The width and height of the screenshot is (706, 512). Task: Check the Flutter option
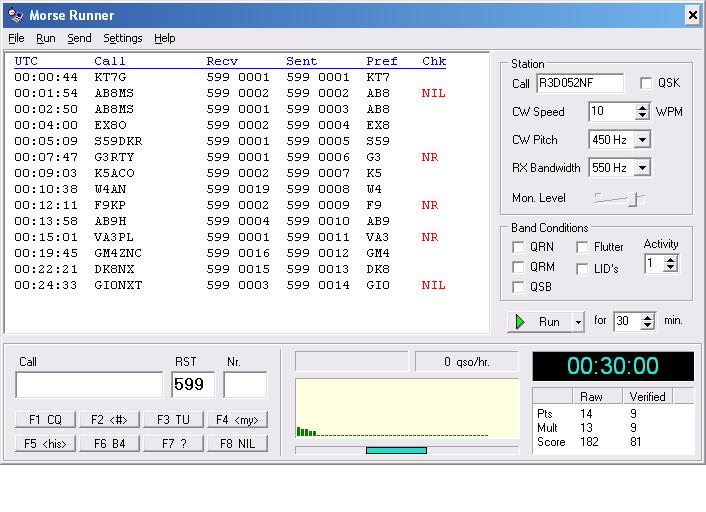pos(583,247)
